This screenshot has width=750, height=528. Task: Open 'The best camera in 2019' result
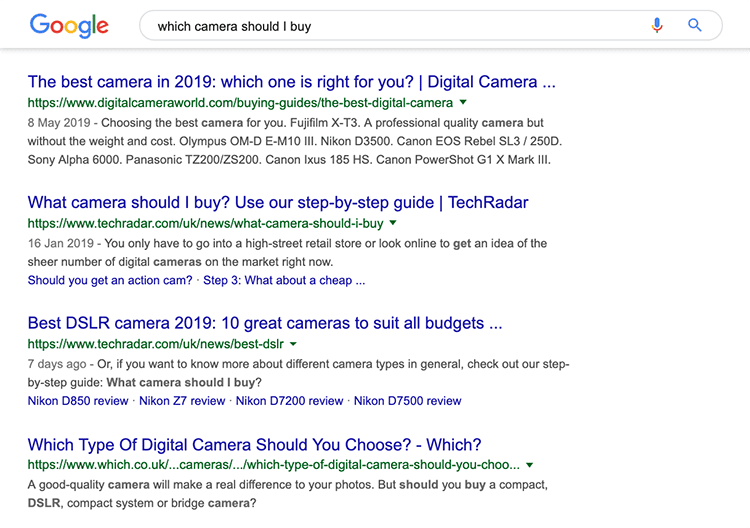pyautogui.click(x=291, y=82)
